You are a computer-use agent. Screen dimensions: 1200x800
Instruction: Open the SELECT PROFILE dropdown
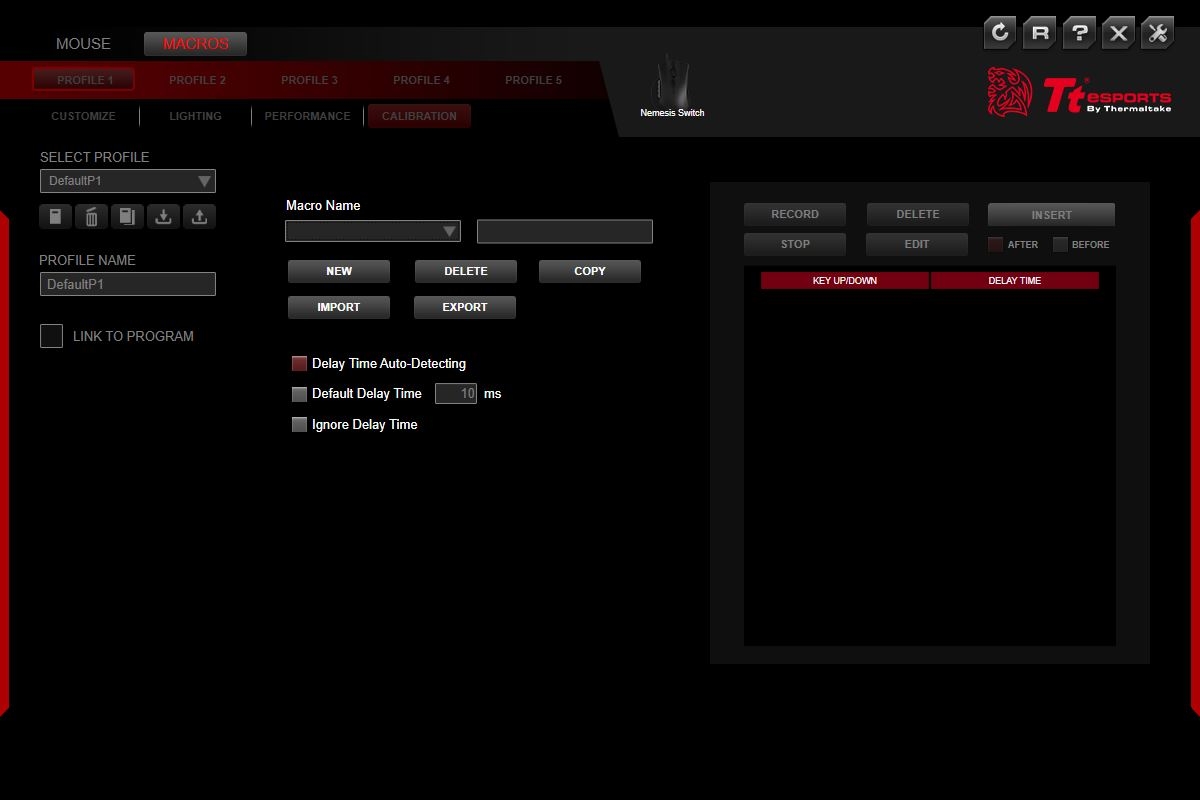pyautogui.click(x=128, y=181)
